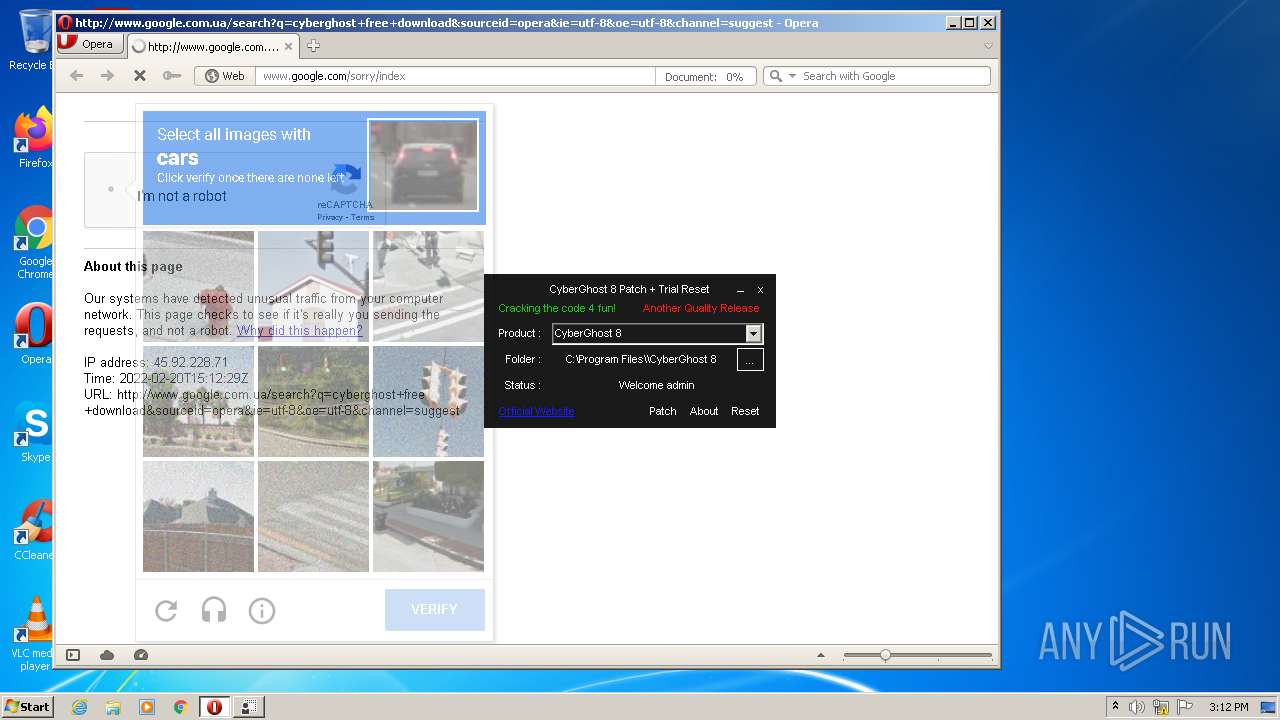Open the Skype desktop shortcut
This screenshot has width=1280, height=720.
35,432
